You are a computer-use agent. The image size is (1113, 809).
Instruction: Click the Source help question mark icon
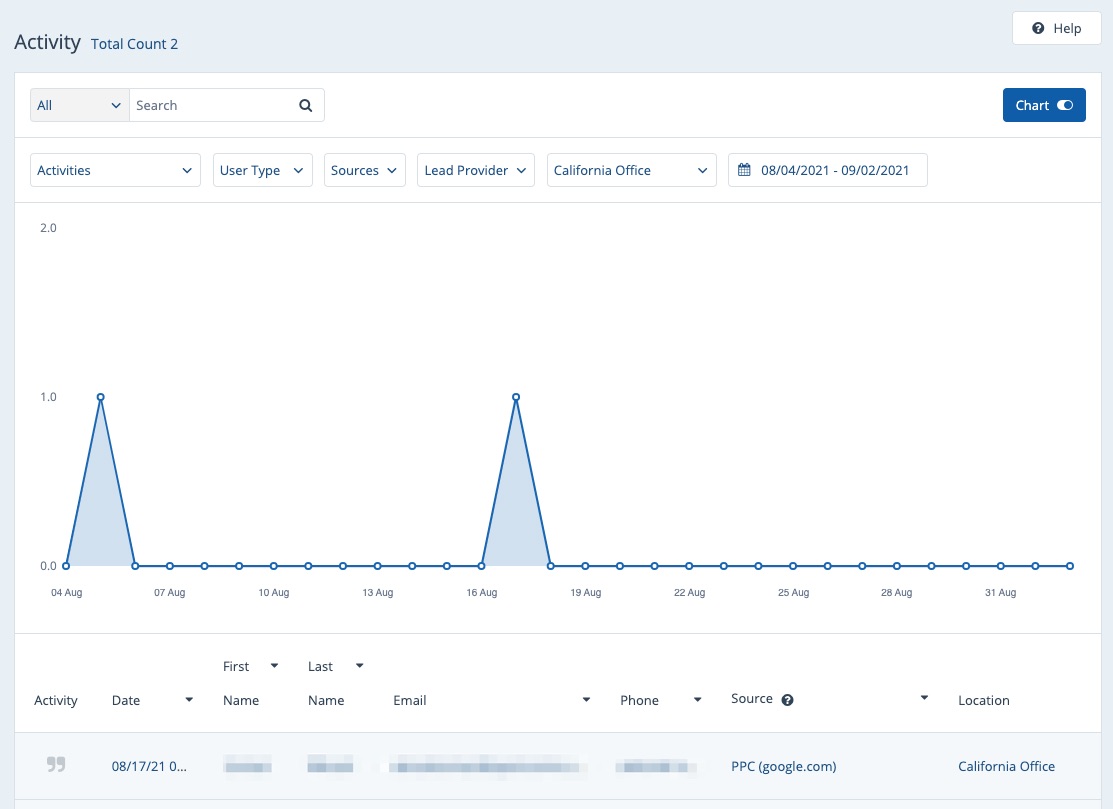[788, 700]
